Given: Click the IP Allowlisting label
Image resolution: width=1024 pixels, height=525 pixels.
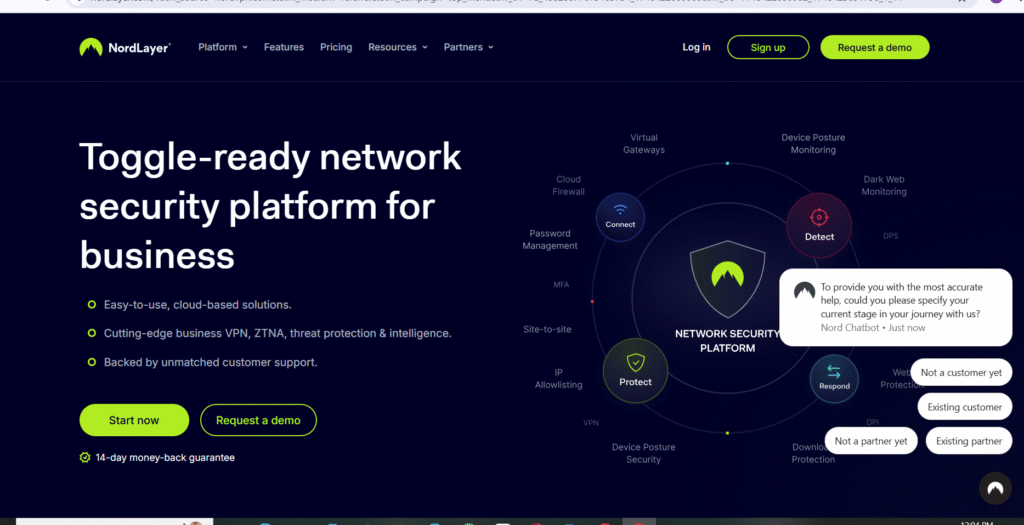Looking at the screenshot, I should (x=558, y=379).
